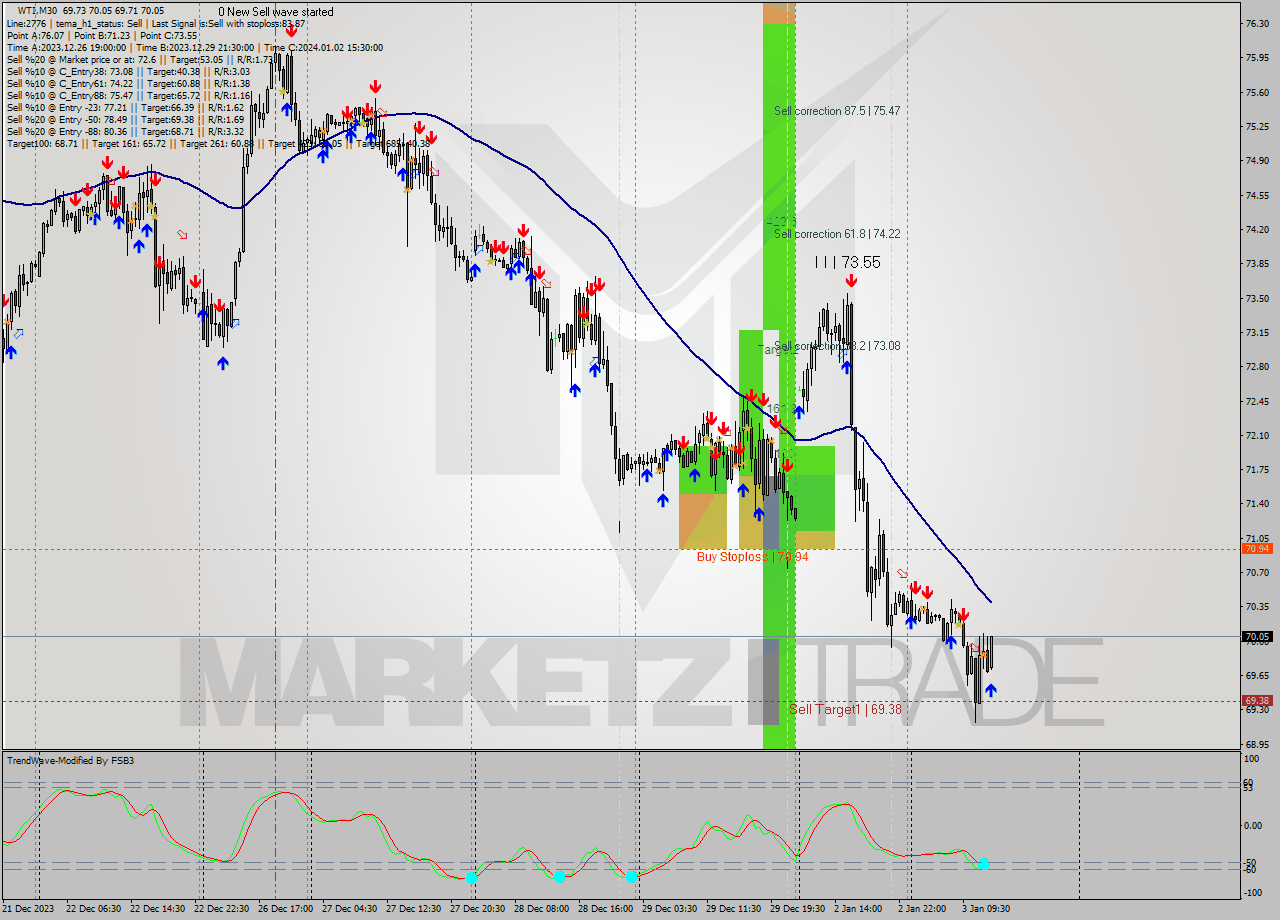The image size is (1280, 920).
Task: Click the orange 70.94 price tag on the axis
Action: click(1256, 549)
